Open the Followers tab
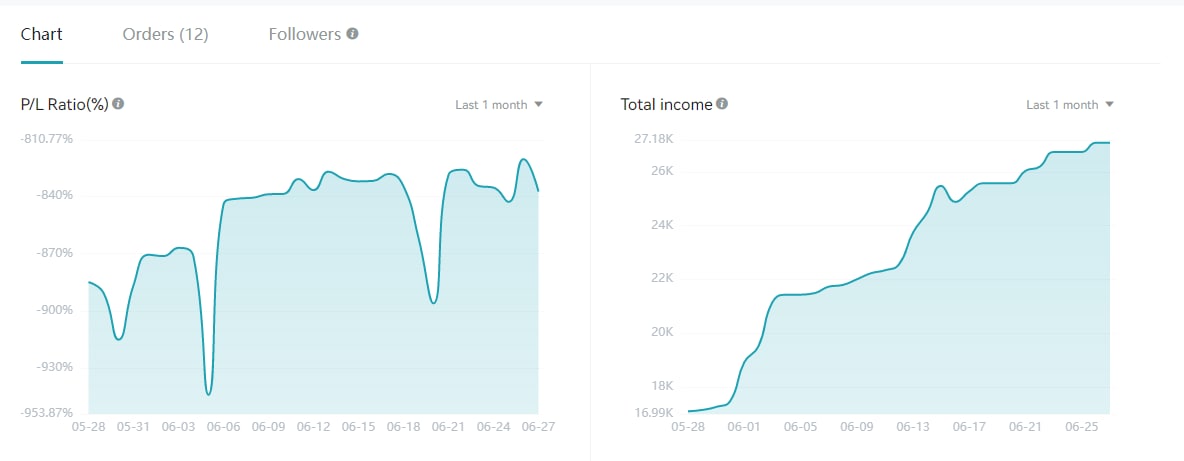Viewport: 1184px width, 461px height. (304, 34)
